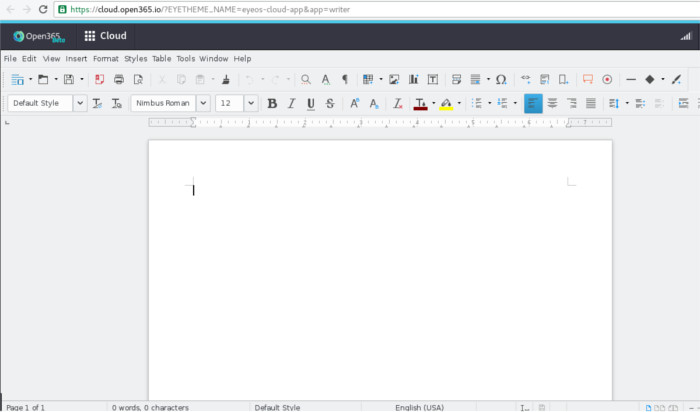Toggle Strikethrough formatting
The width and height of the screenshot is (700, 412).
(330, 104)
